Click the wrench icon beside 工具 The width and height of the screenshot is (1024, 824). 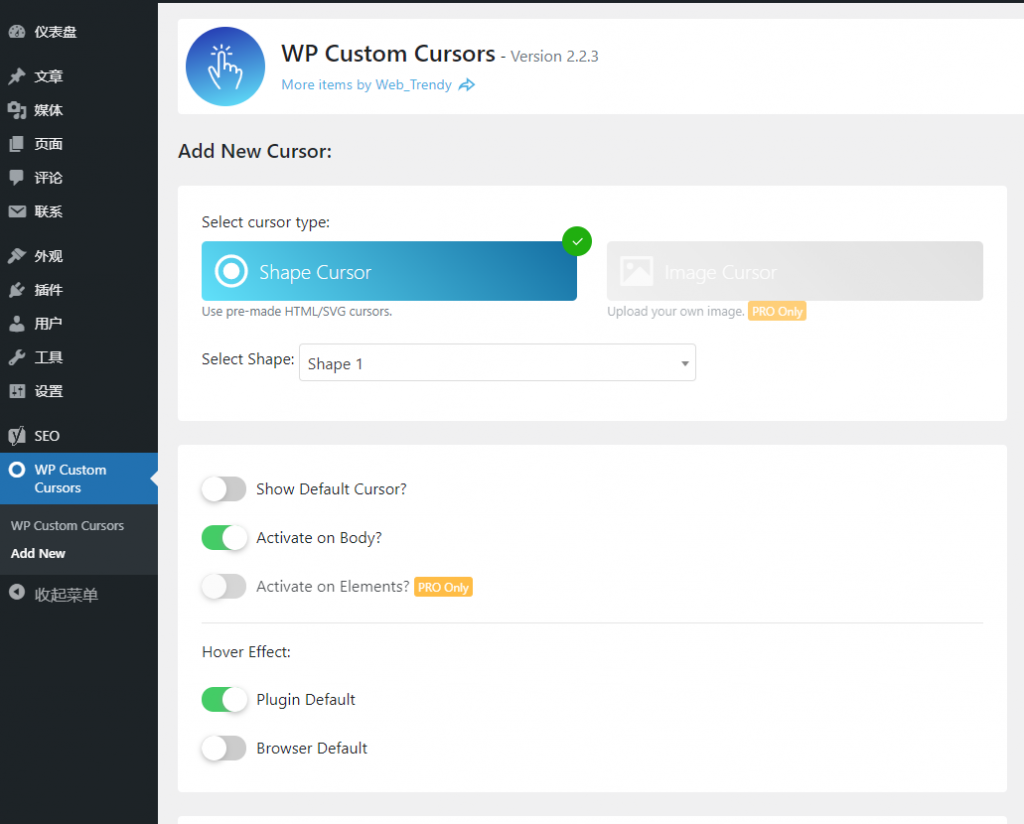click(17, 357)
